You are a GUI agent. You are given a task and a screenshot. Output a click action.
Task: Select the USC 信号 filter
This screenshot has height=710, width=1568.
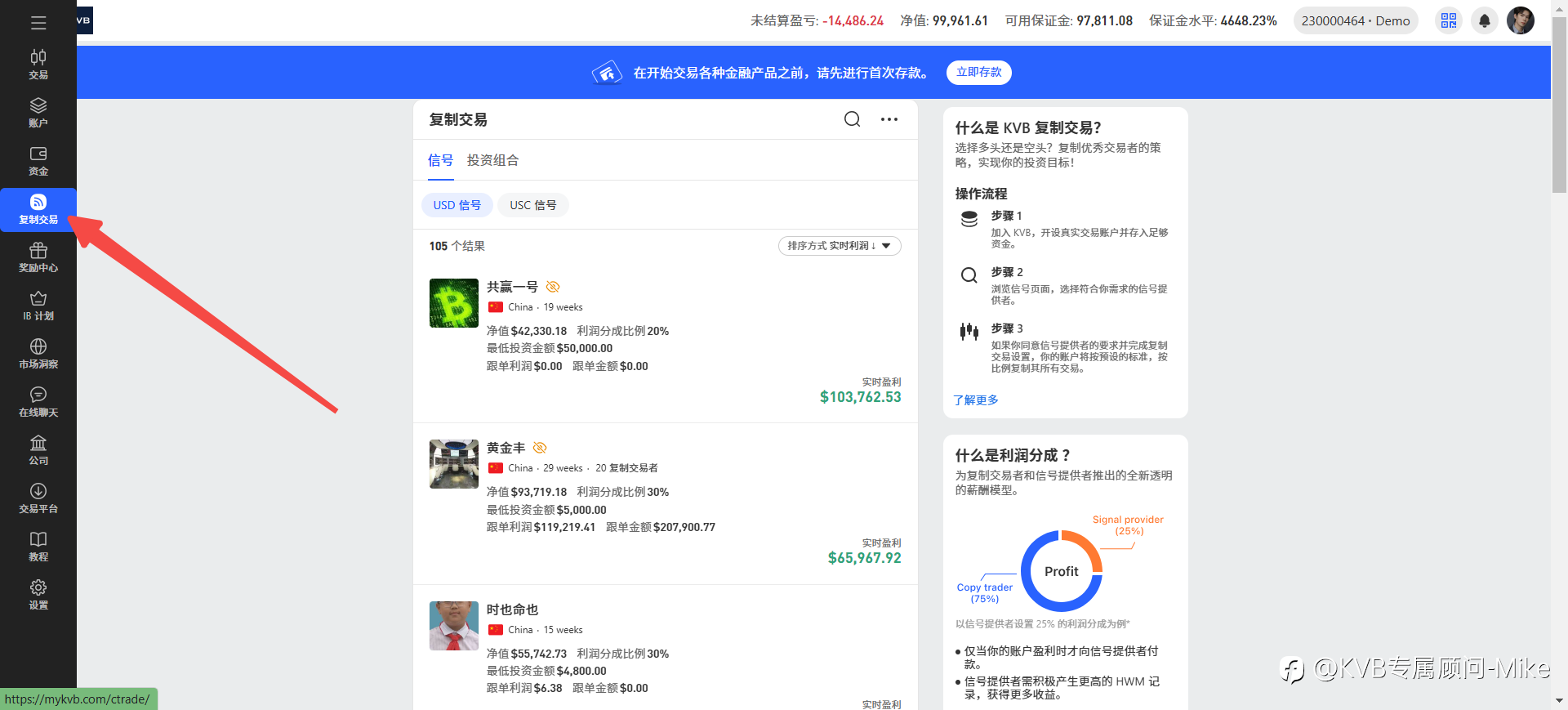click(x=533, y=205)
